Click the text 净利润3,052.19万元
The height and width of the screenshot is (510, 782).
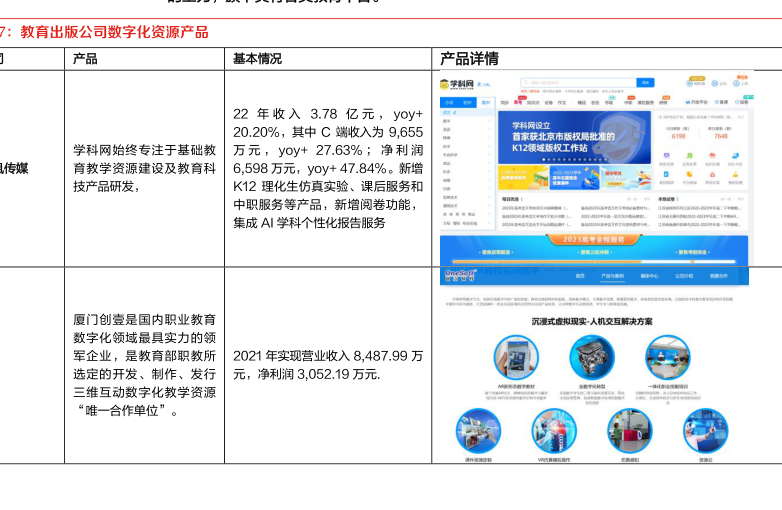pyautogui.click(x=319, y=374)
